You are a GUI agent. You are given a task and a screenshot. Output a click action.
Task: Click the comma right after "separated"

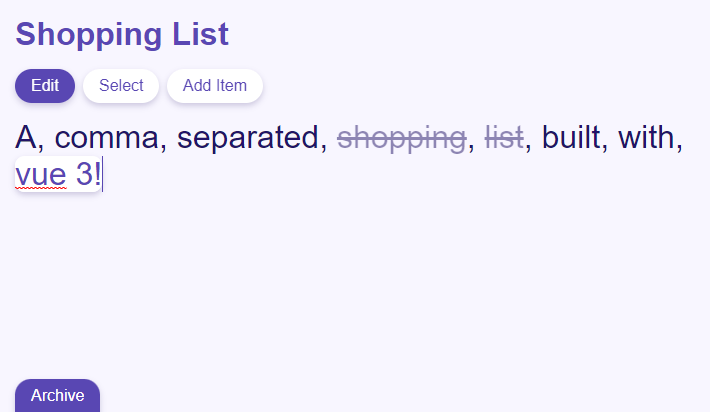point(324,146)
